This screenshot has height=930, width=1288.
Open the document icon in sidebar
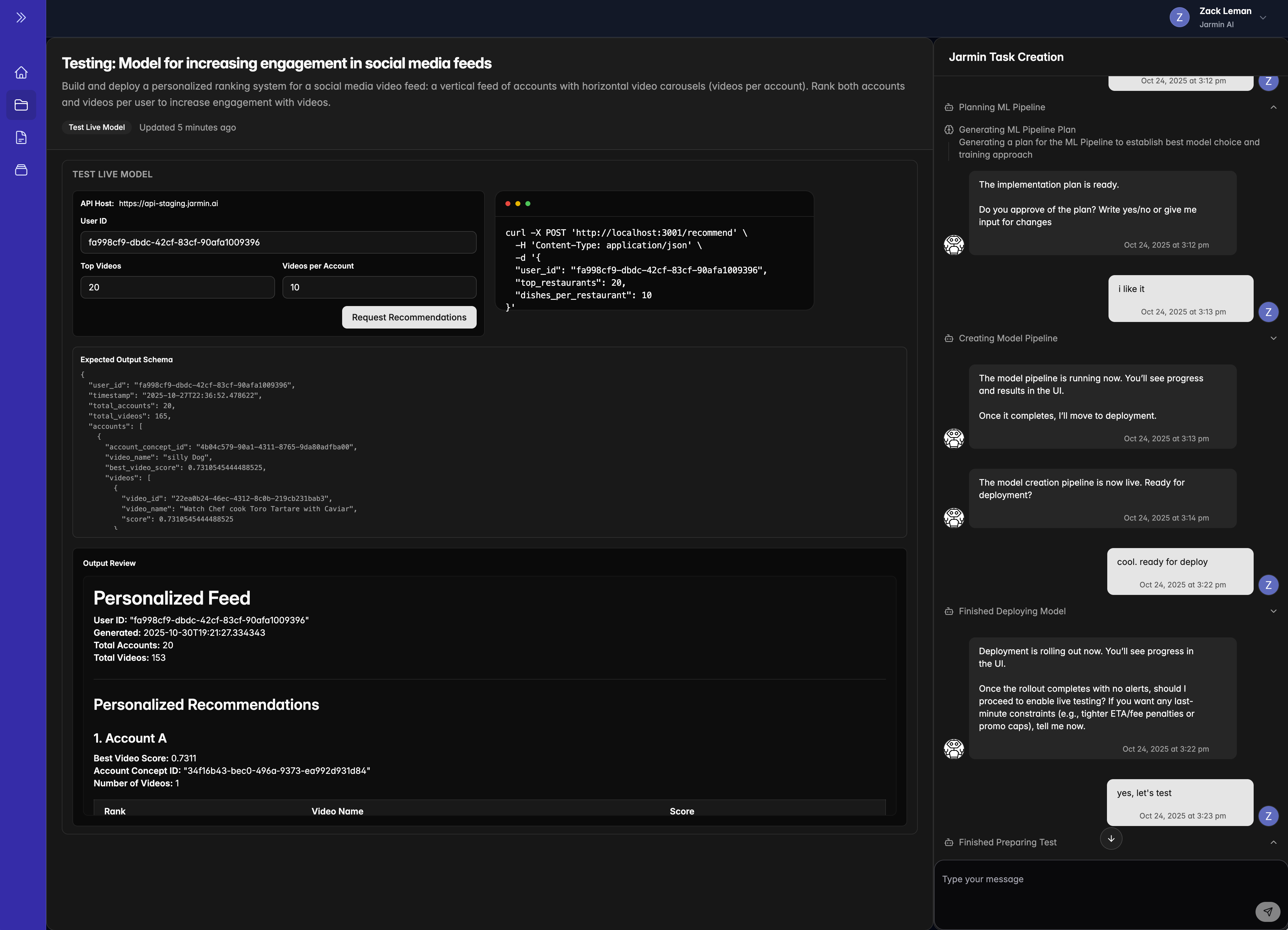tap(21, 137)
